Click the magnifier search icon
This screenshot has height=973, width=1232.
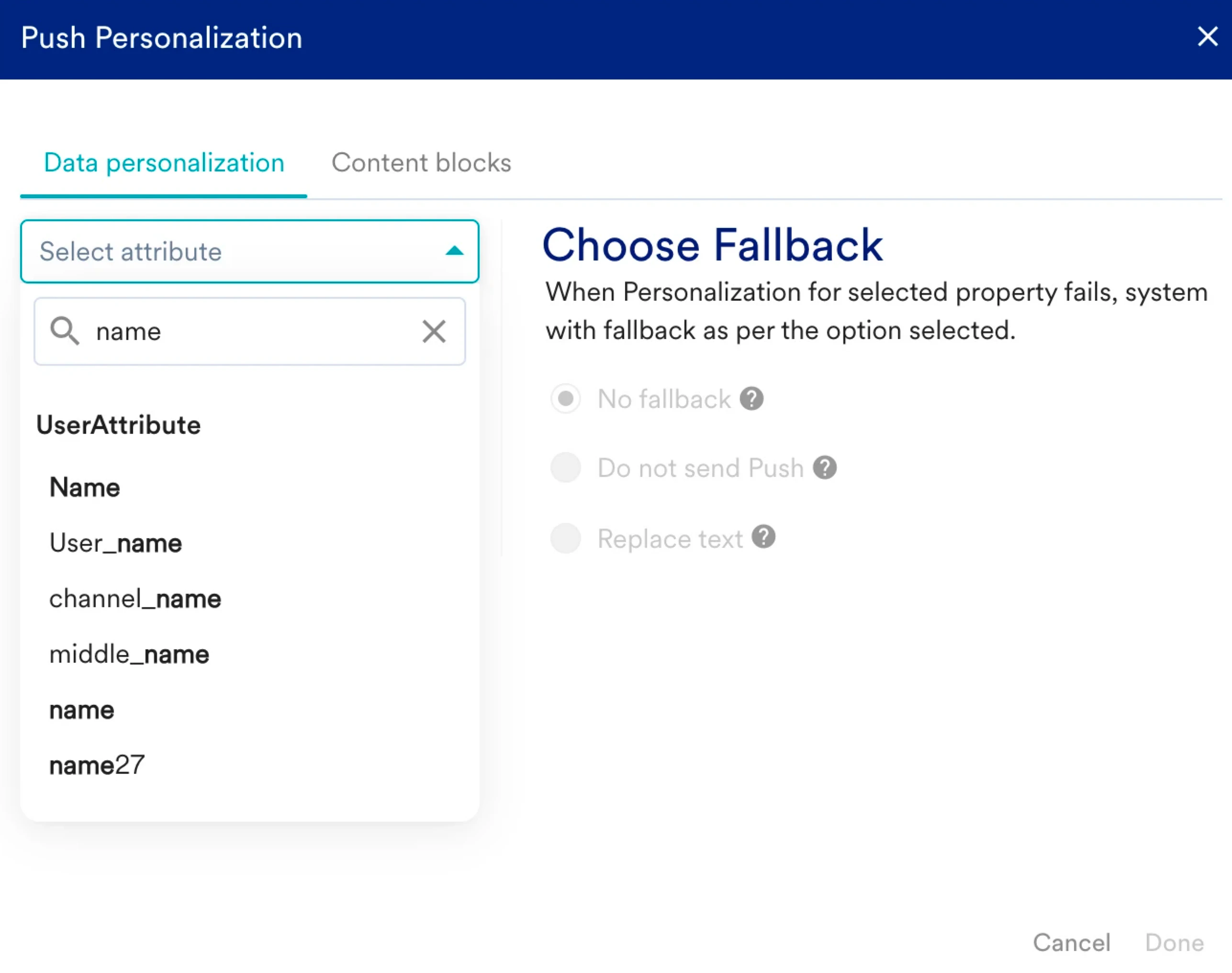click(64, 331)
